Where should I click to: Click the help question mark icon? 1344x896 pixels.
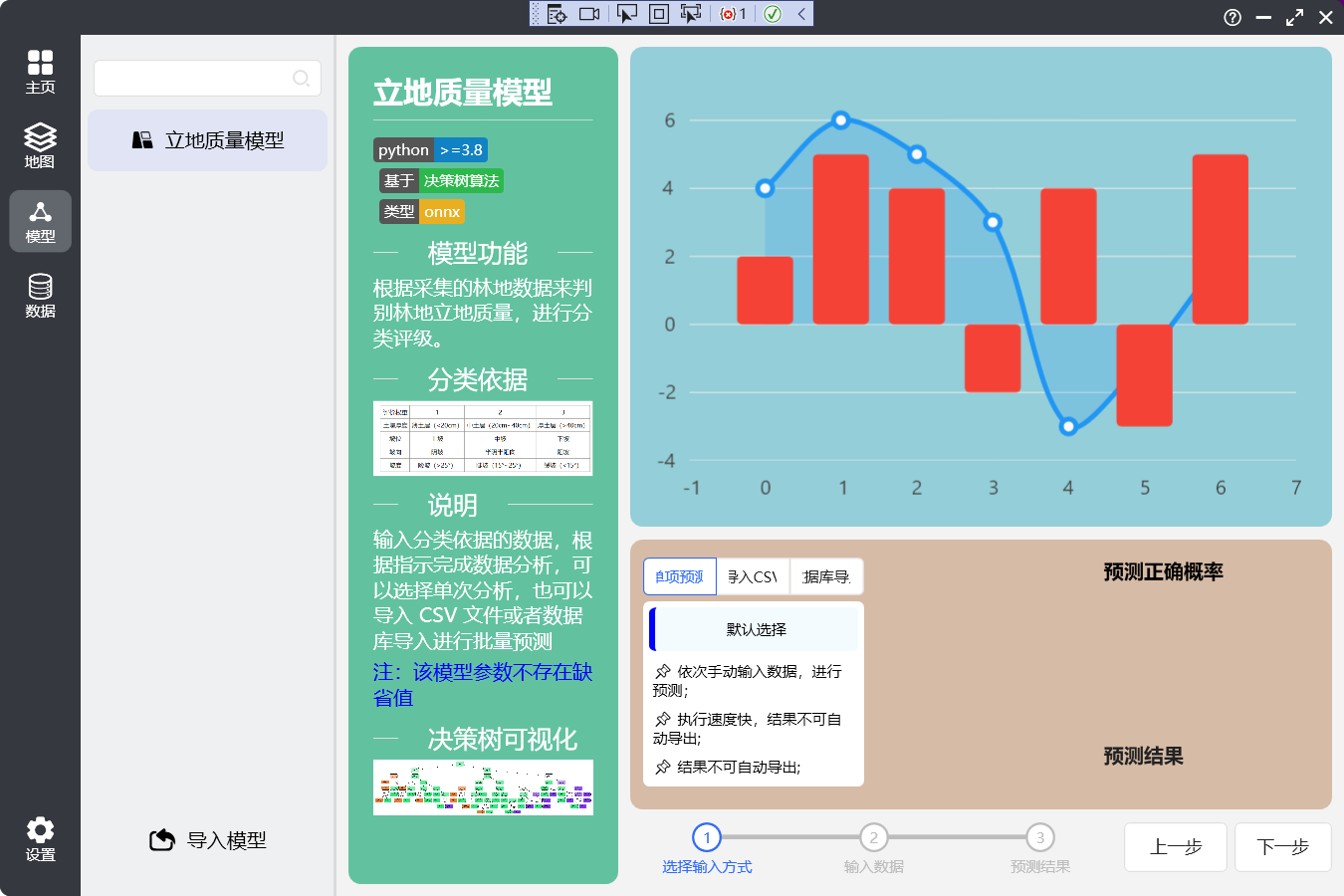(x=1232, y=17)
